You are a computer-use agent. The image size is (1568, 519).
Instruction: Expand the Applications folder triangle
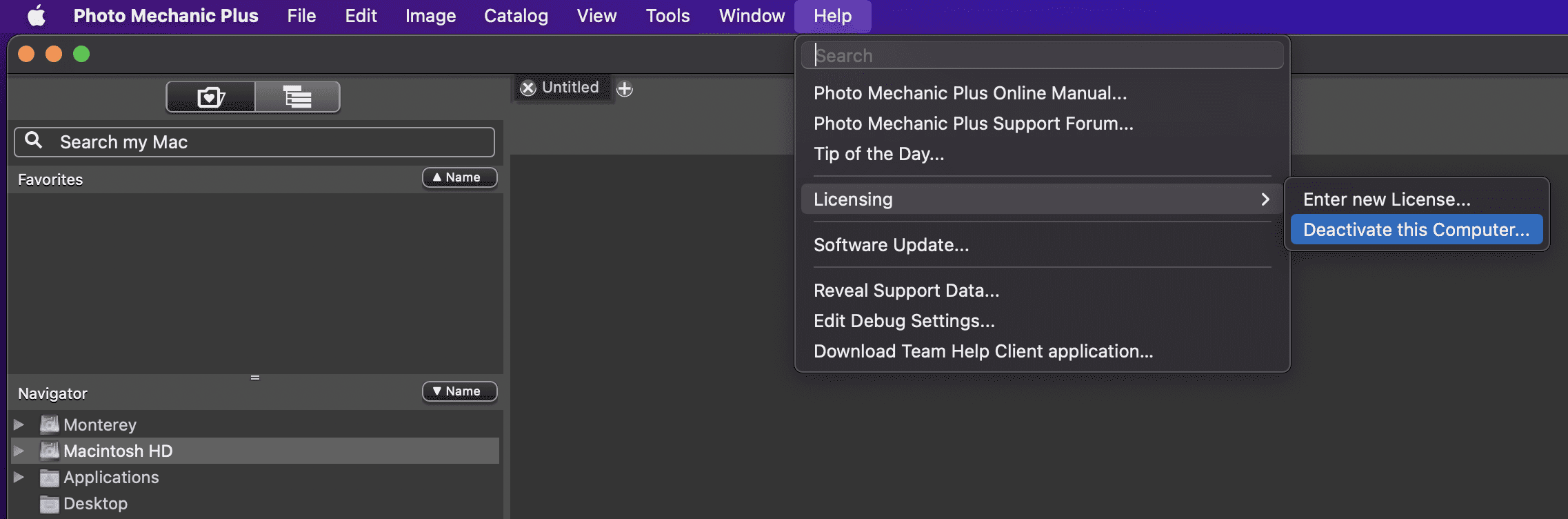19,478
